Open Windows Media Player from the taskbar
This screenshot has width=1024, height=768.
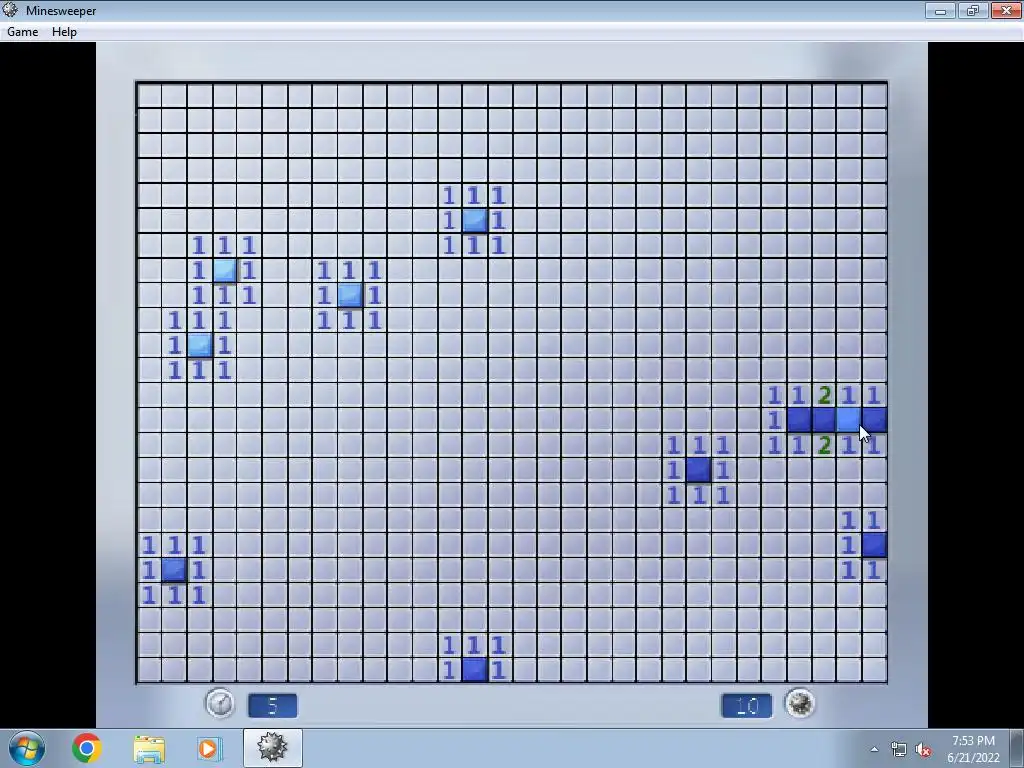click(x=209, y=748)
